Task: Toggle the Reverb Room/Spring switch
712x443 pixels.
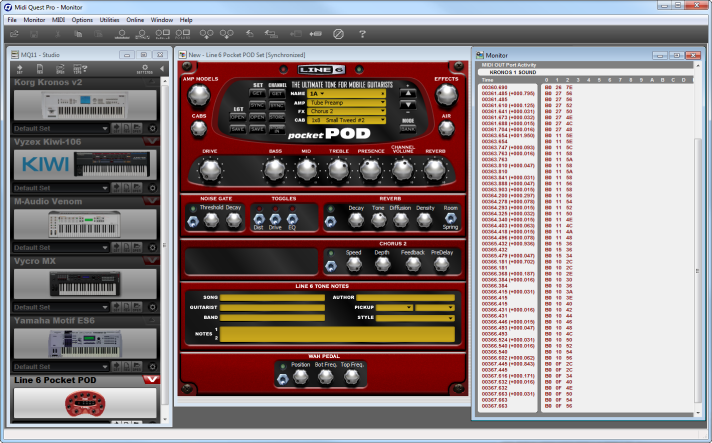Action: pos(450,217)
